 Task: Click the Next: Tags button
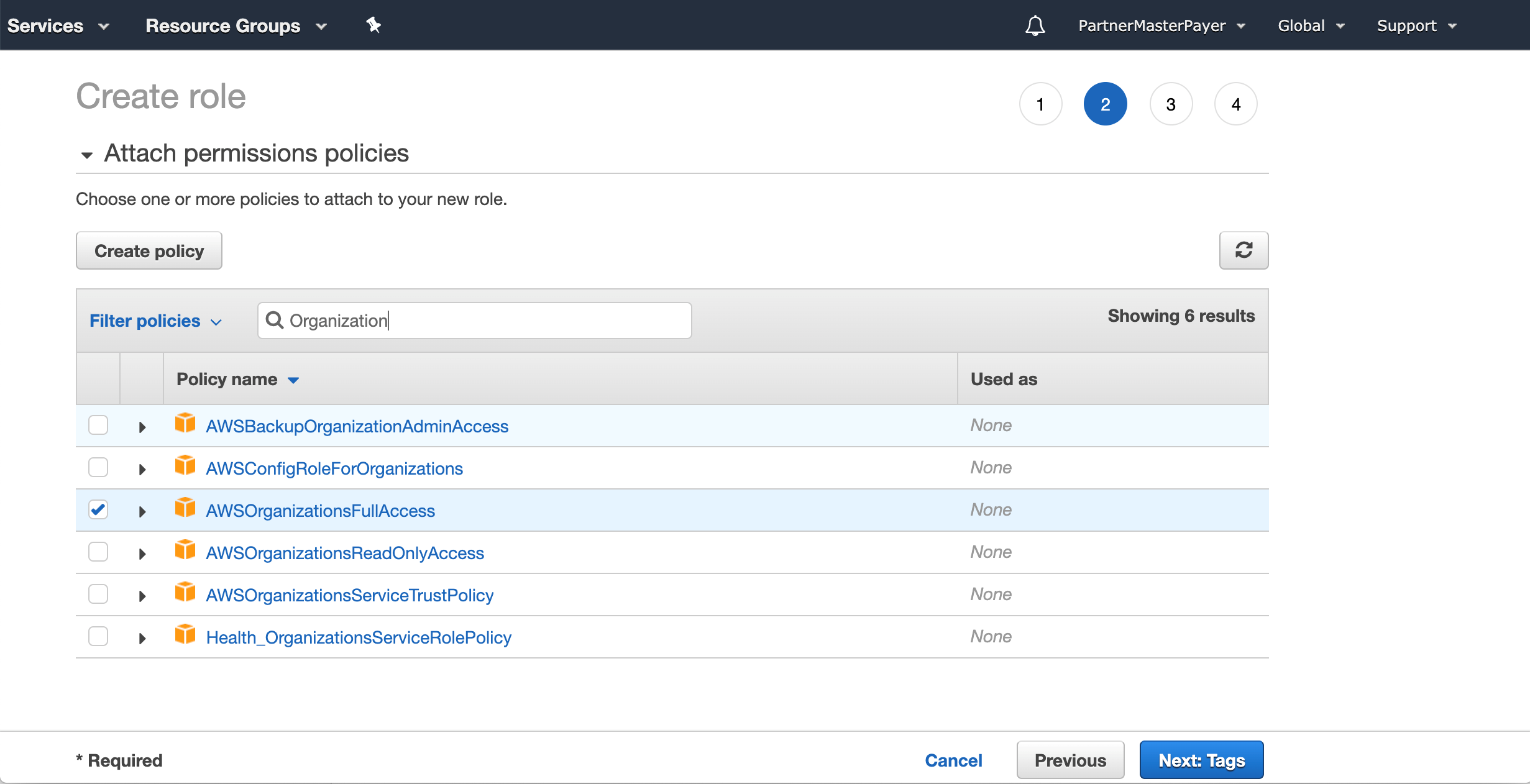(1201, 760)
